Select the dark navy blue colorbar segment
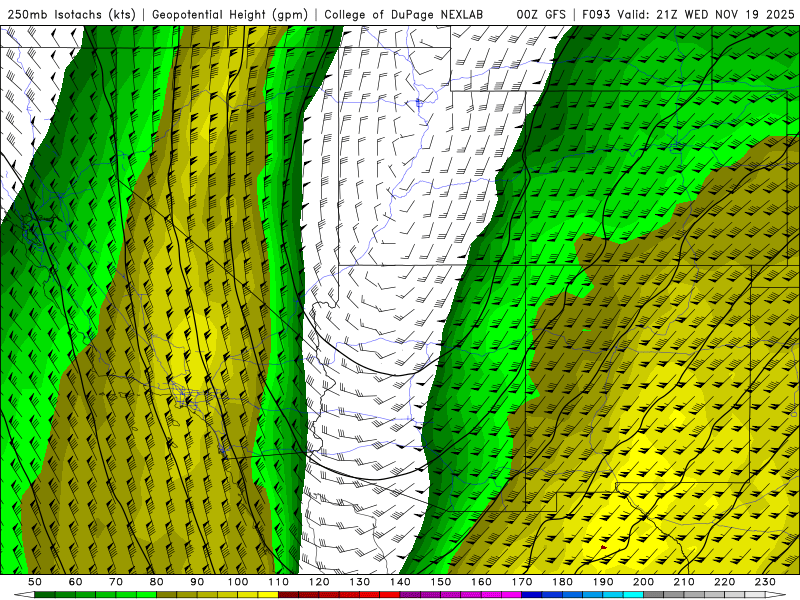The image size is (800, 600). 532,595
